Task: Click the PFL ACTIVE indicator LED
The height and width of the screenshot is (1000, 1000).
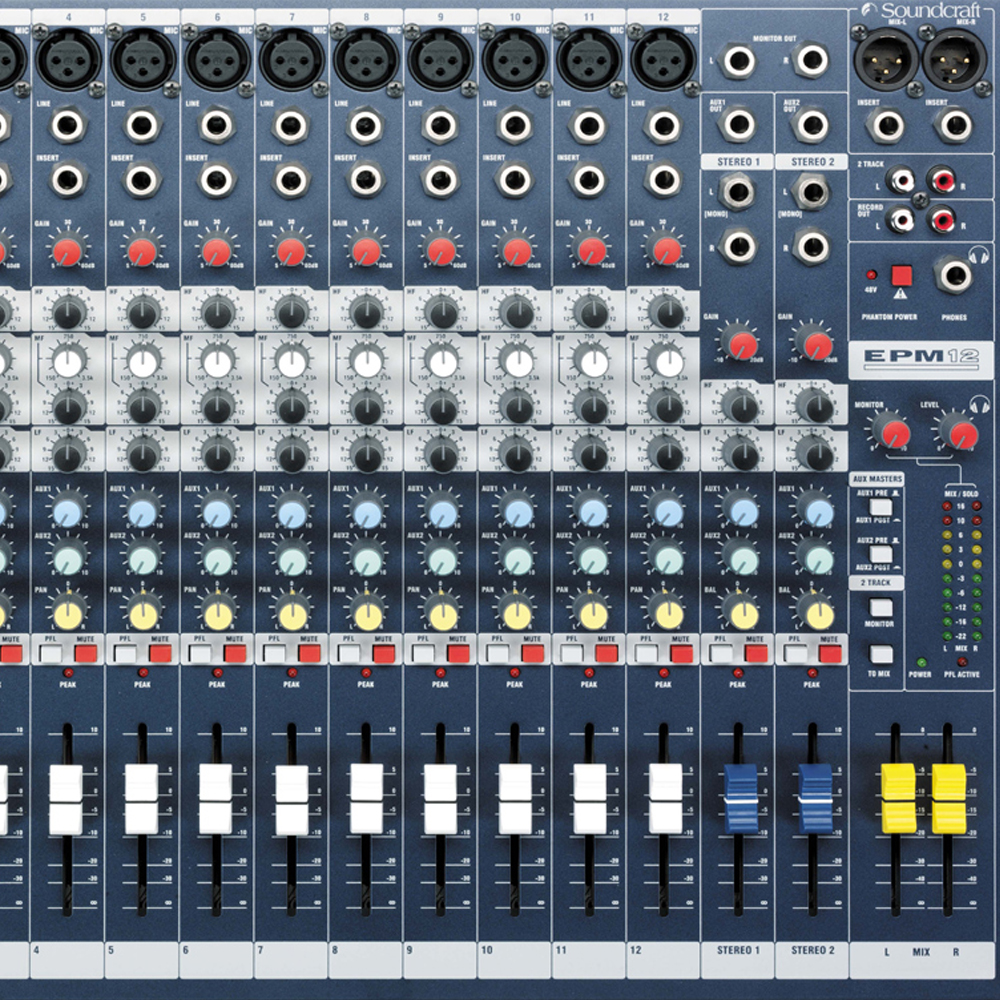Action: coord(962,662)
